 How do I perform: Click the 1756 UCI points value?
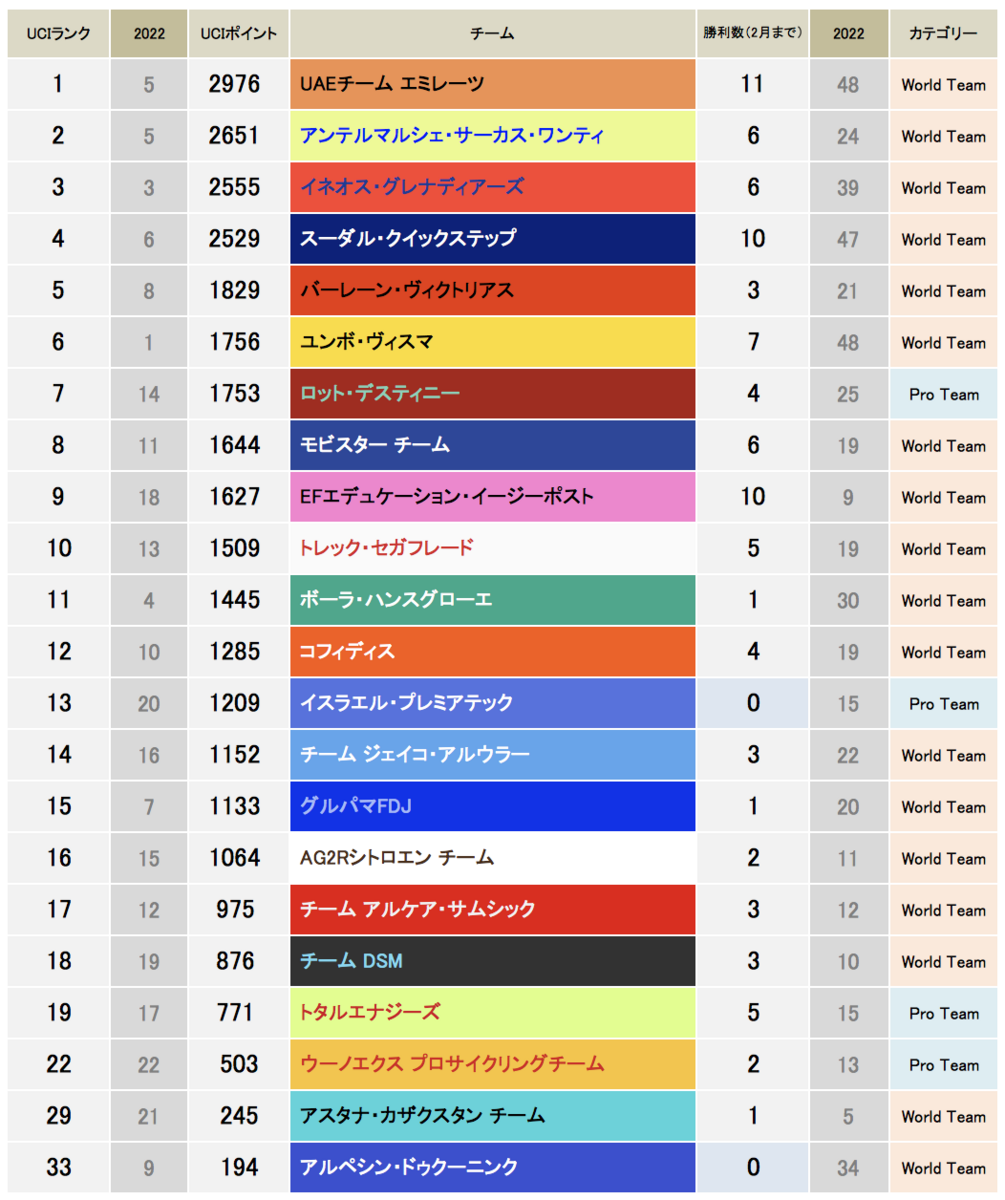pyautogui.click(x=234, y=343)
